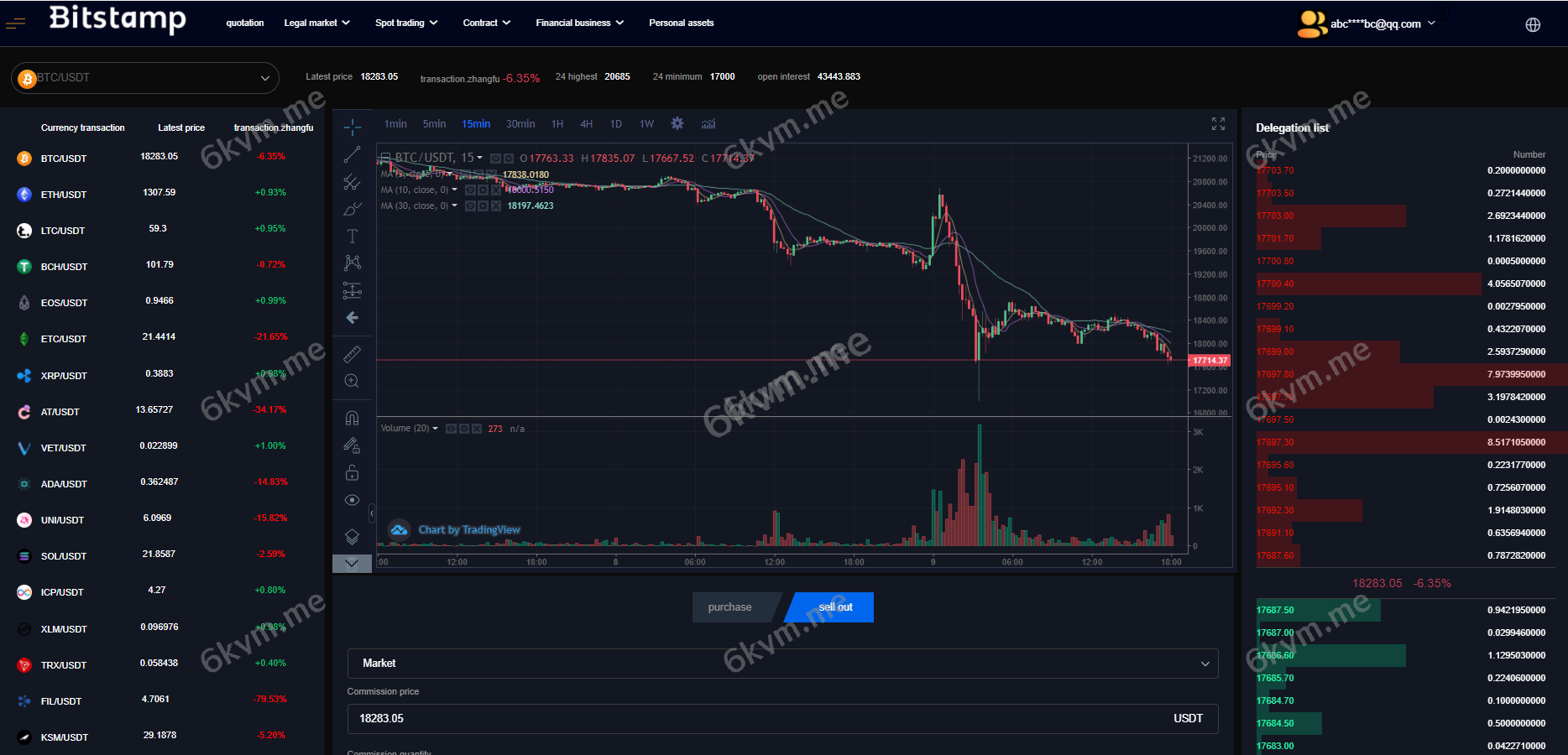
Task: Toggle magnet mode on chart toolbar
Action: [x=353, y=418]
